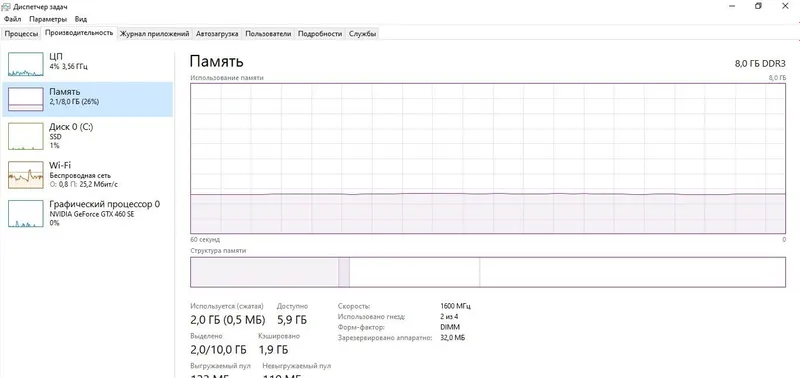
Task: Click the Используется value 2,0 ГБ (0,5 МБ)
Action: [228, 320]
